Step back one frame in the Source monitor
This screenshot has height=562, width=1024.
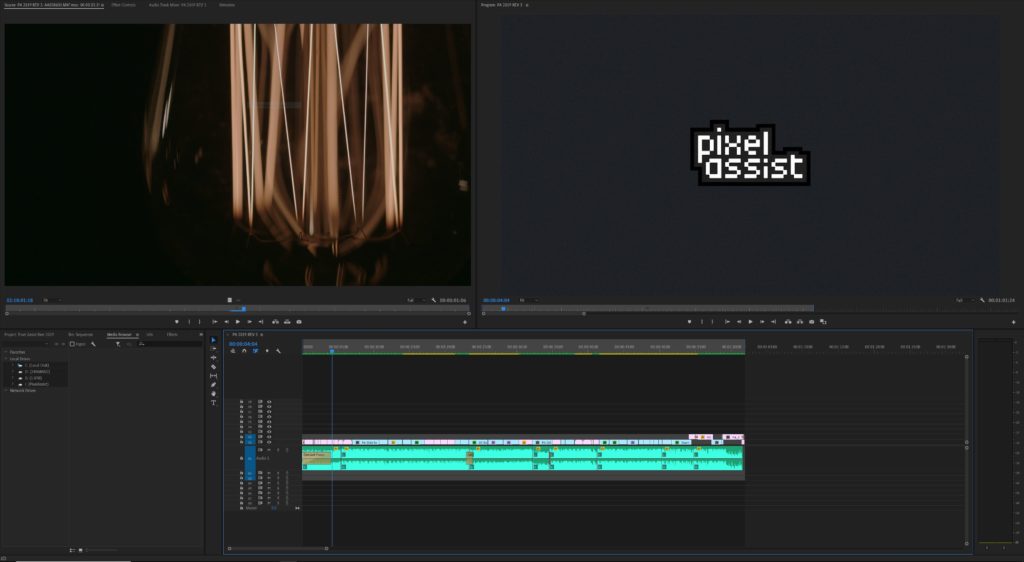coord(226,322)
